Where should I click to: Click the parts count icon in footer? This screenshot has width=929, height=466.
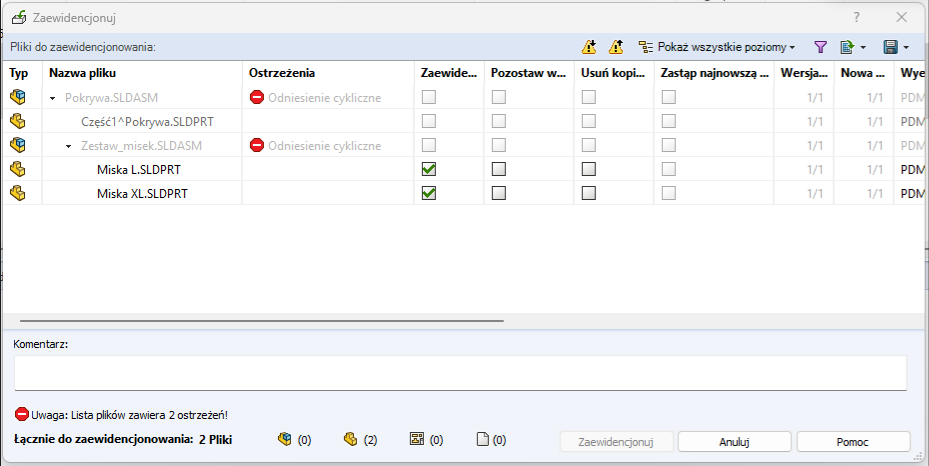pyautogui.click(x=350, y=439)
